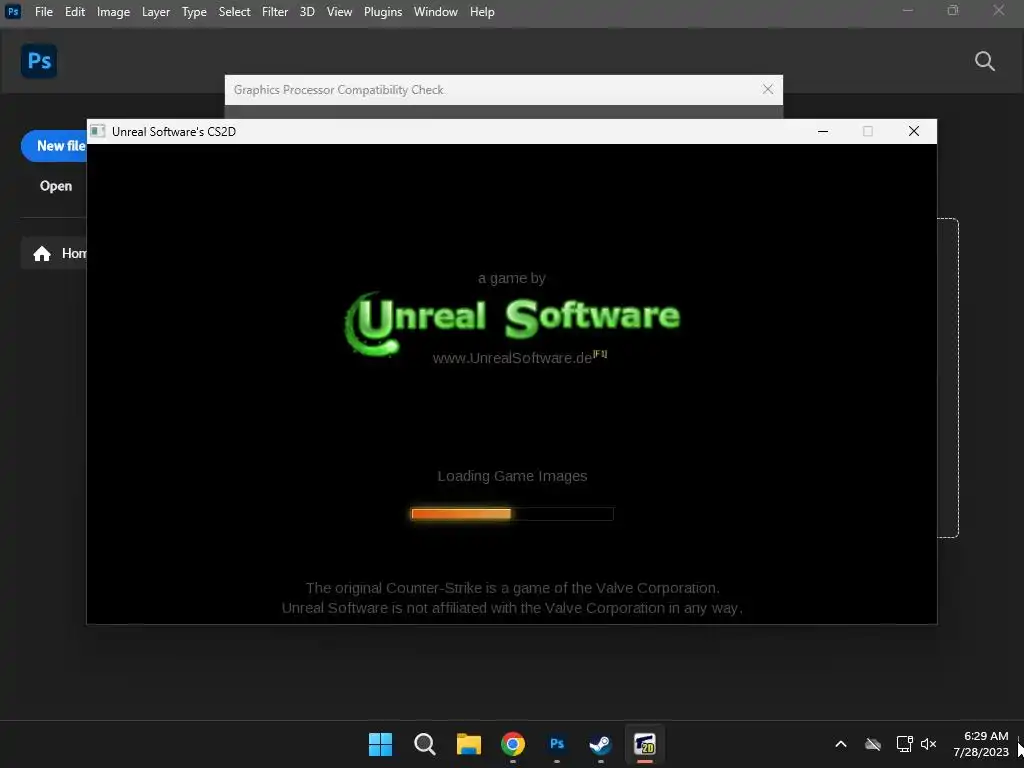Click the Photoshop Ps logo on home screen

pos(39,61)
